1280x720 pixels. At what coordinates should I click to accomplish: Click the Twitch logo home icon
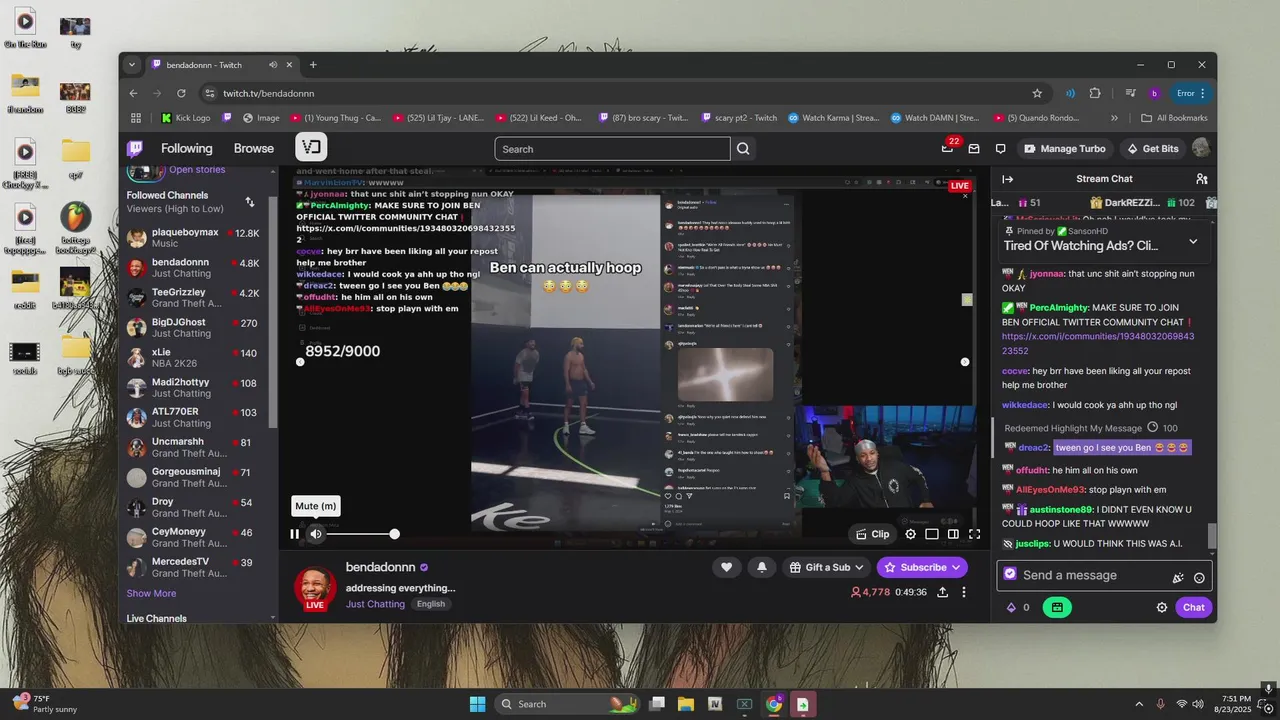[x=135, y=148]
